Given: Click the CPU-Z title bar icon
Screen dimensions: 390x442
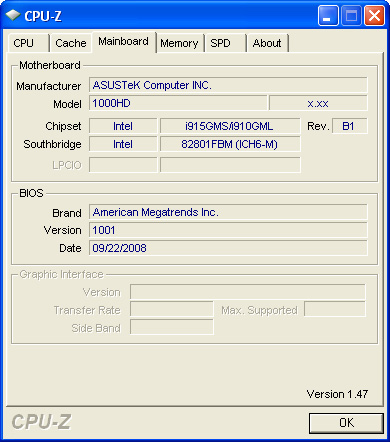Looking at the screenshot, I should (x=13, y=15).
